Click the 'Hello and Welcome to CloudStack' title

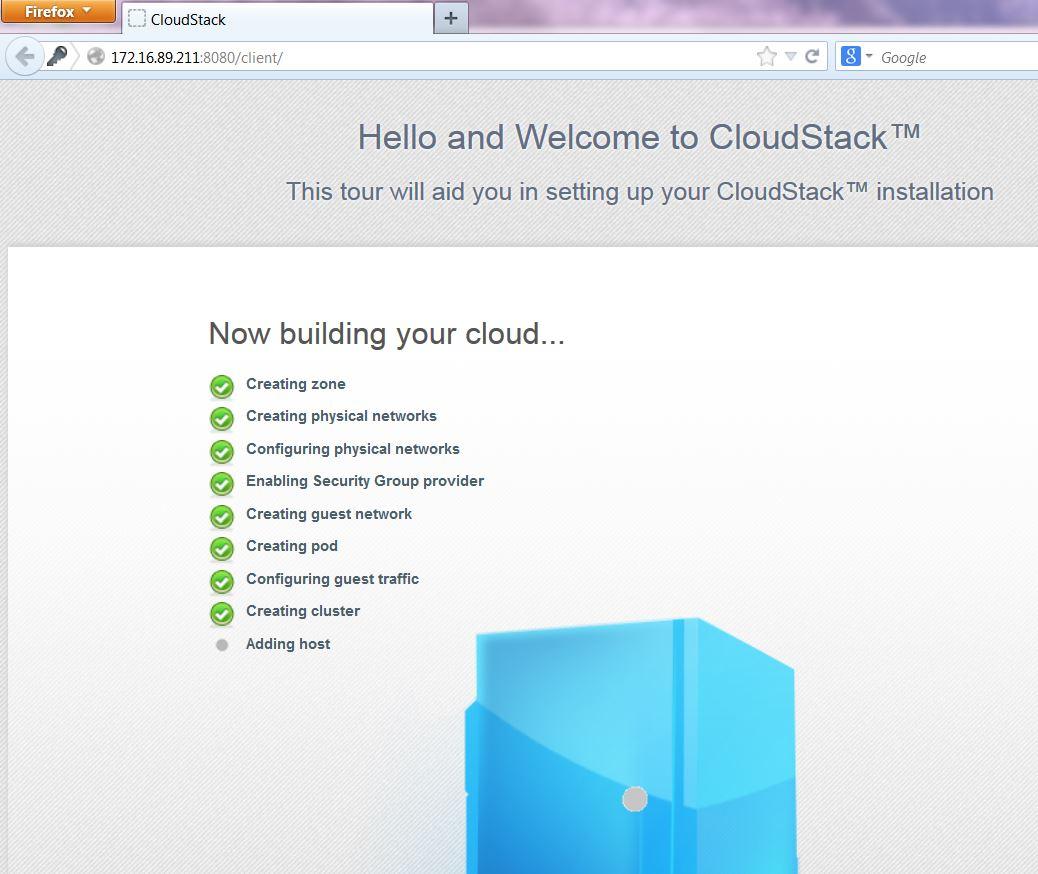(639, 138)
